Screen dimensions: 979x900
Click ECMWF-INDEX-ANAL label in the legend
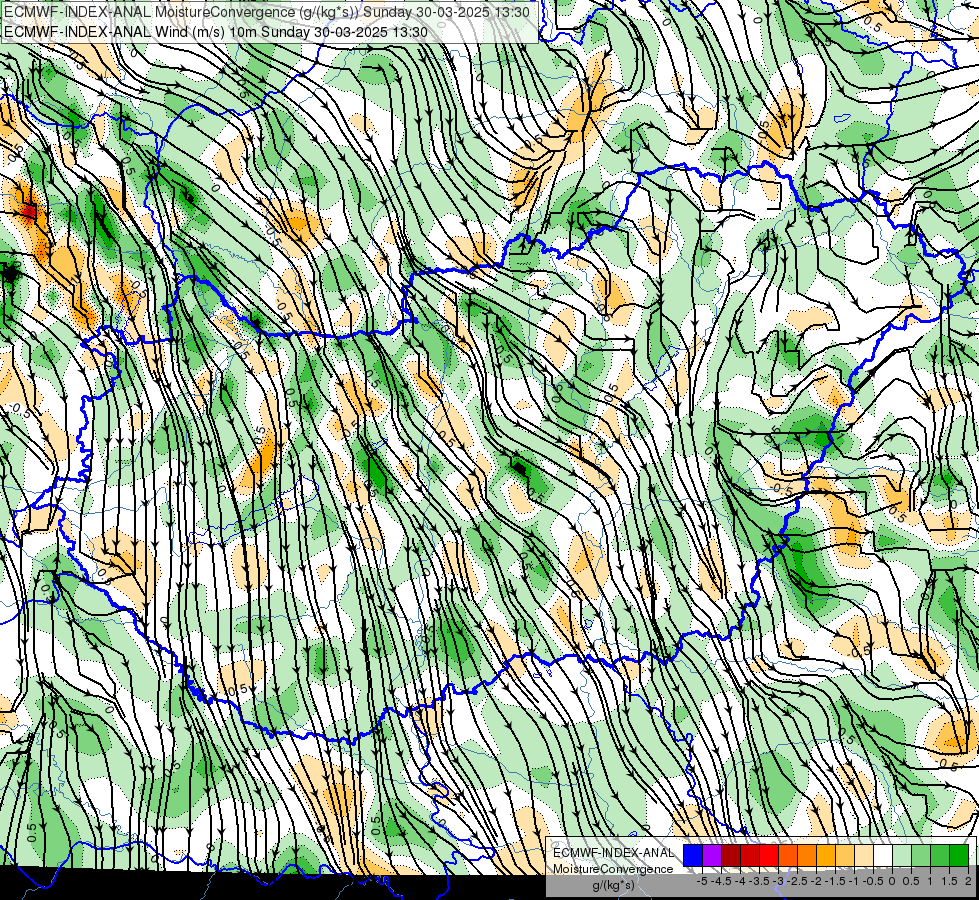[x=613, y=853]
